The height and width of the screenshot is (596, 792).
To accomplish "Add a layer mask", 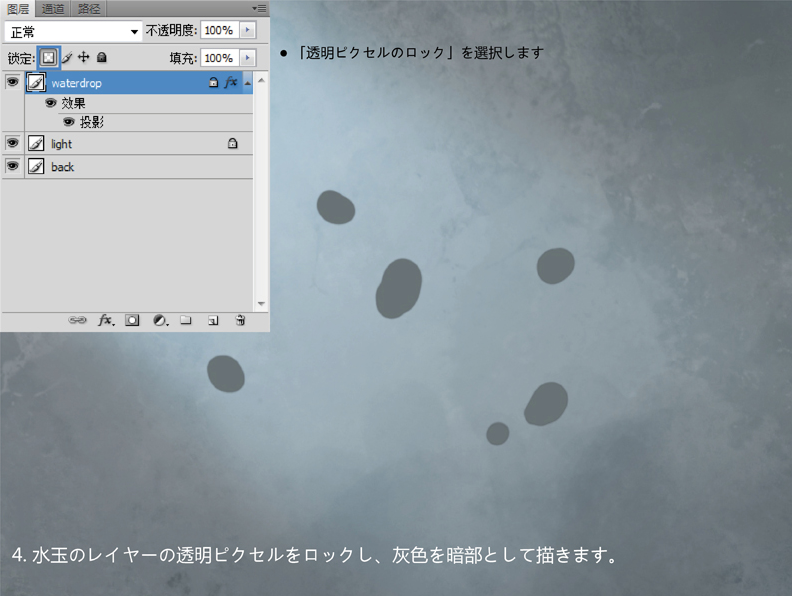I will pos(132,320).
